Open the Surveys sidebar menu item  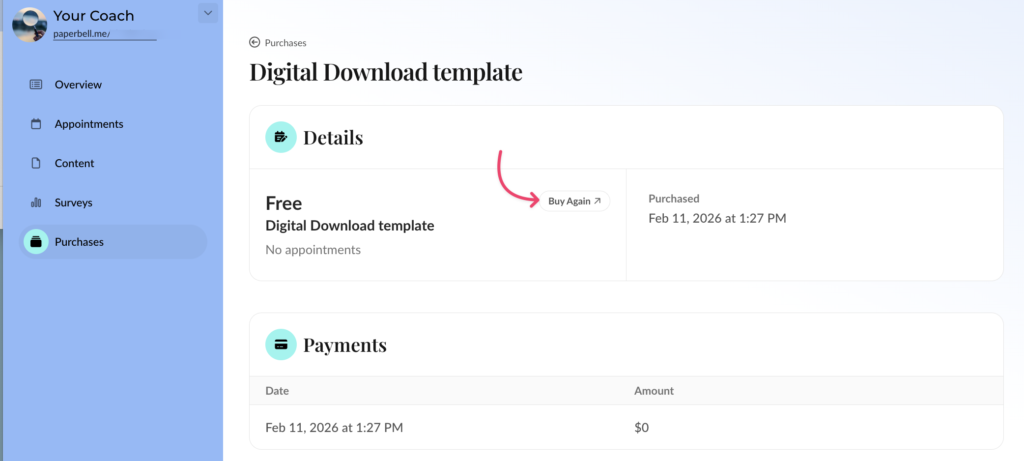pos(73,203)
